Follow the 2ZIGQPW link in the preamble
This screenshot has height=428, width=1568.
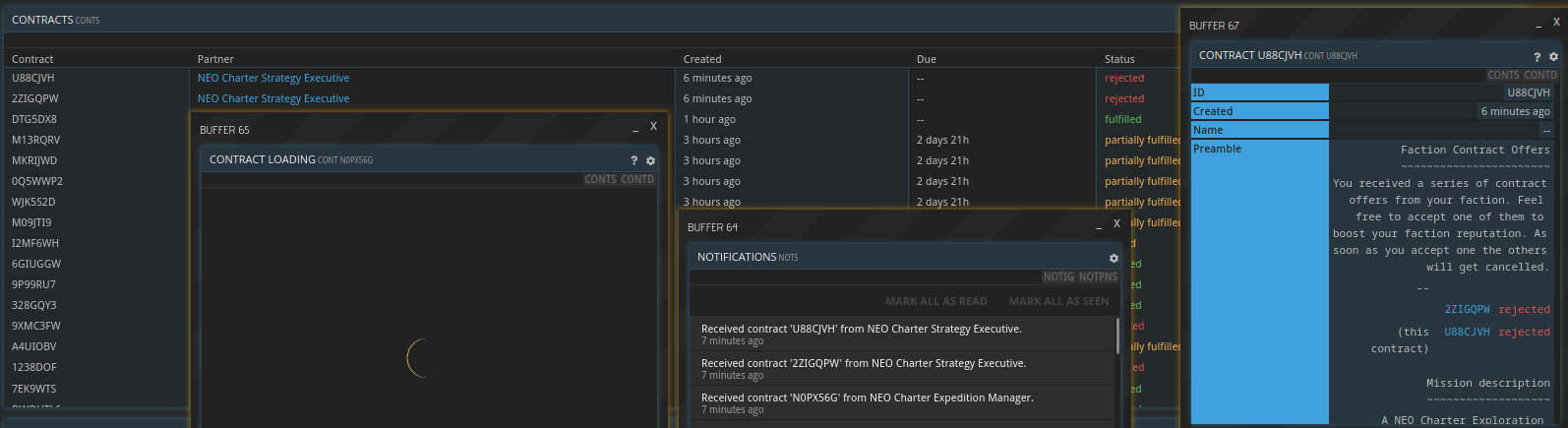[1467, 309]
